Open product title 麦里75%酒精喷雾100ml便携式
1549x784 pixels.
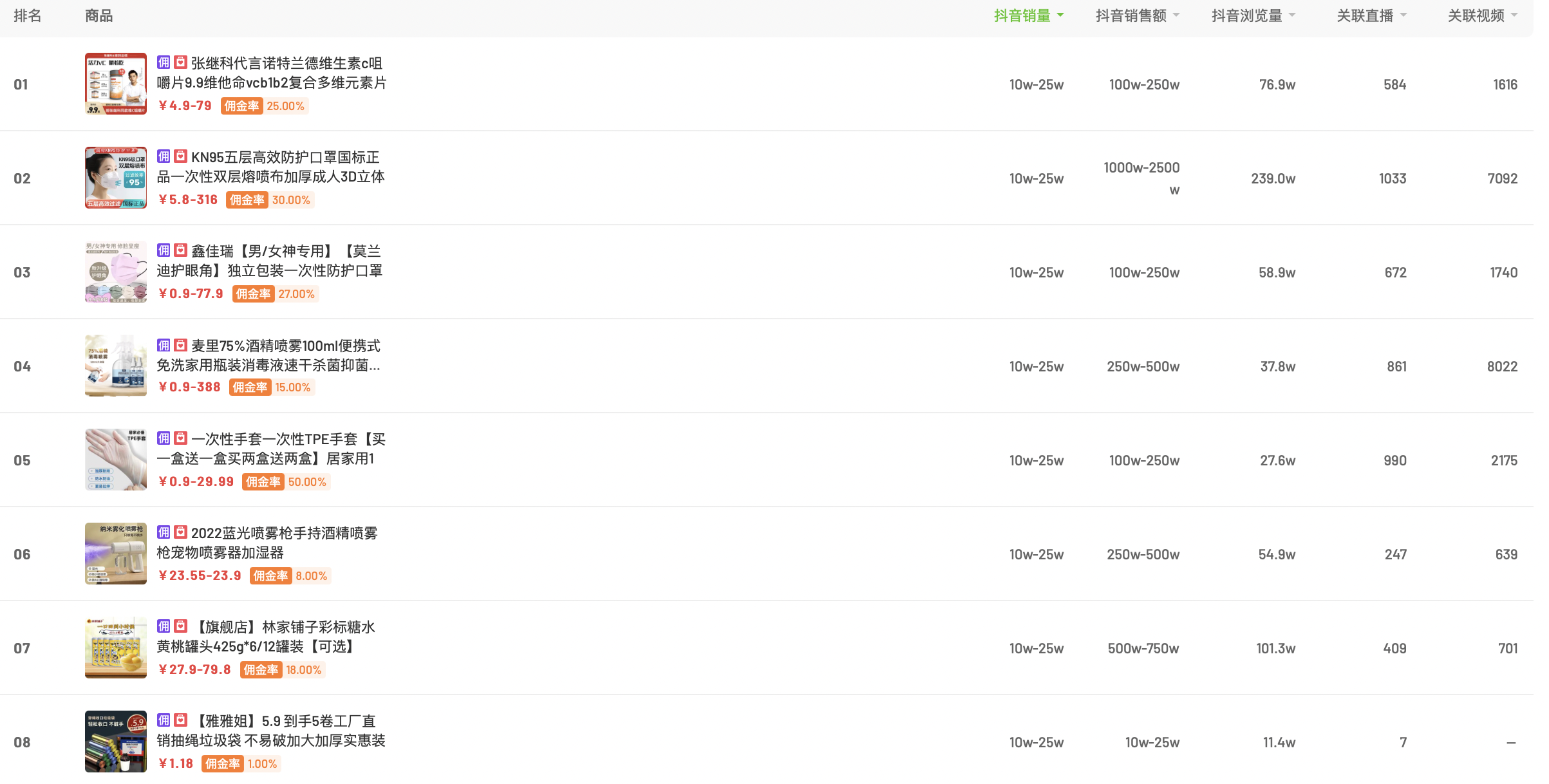click(269, 355)
